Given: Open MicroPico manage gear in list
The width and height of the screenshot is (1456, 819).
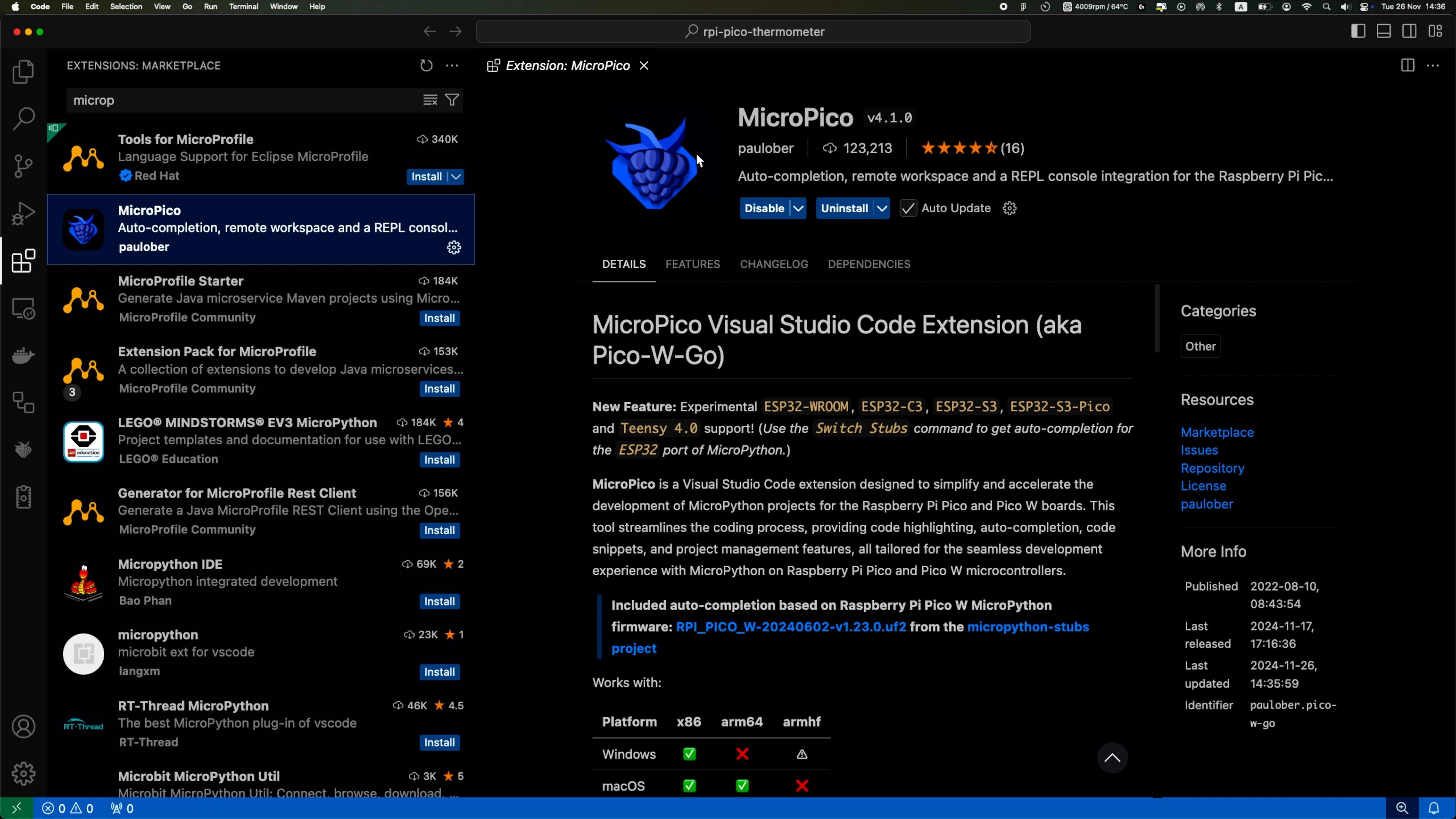Looking at the screenshot, I should (454, 248).
